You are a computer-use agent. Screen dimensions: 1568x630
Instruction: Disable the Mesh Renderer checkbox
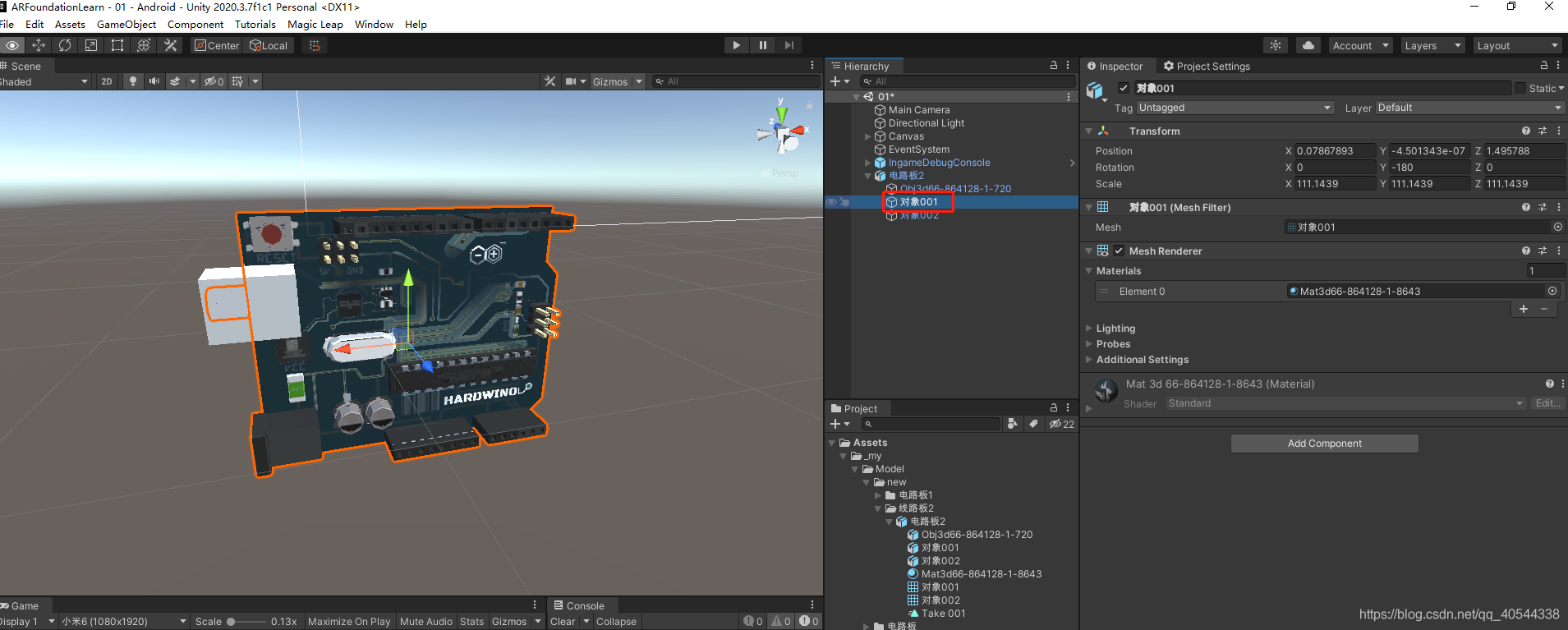click(1119, 251)
